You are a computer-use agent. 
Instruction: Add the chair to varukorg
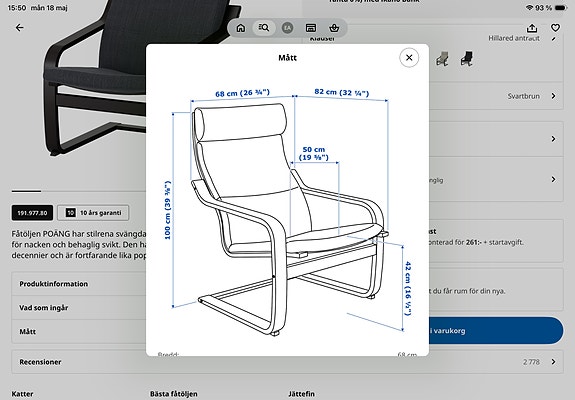[496, 331]
